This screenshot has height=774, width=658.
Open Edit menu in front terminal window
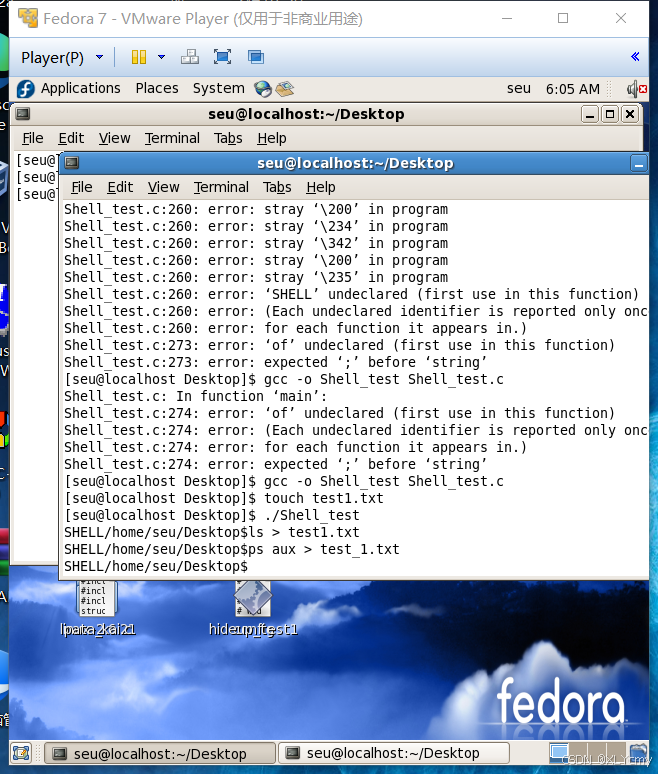(120, 187)
